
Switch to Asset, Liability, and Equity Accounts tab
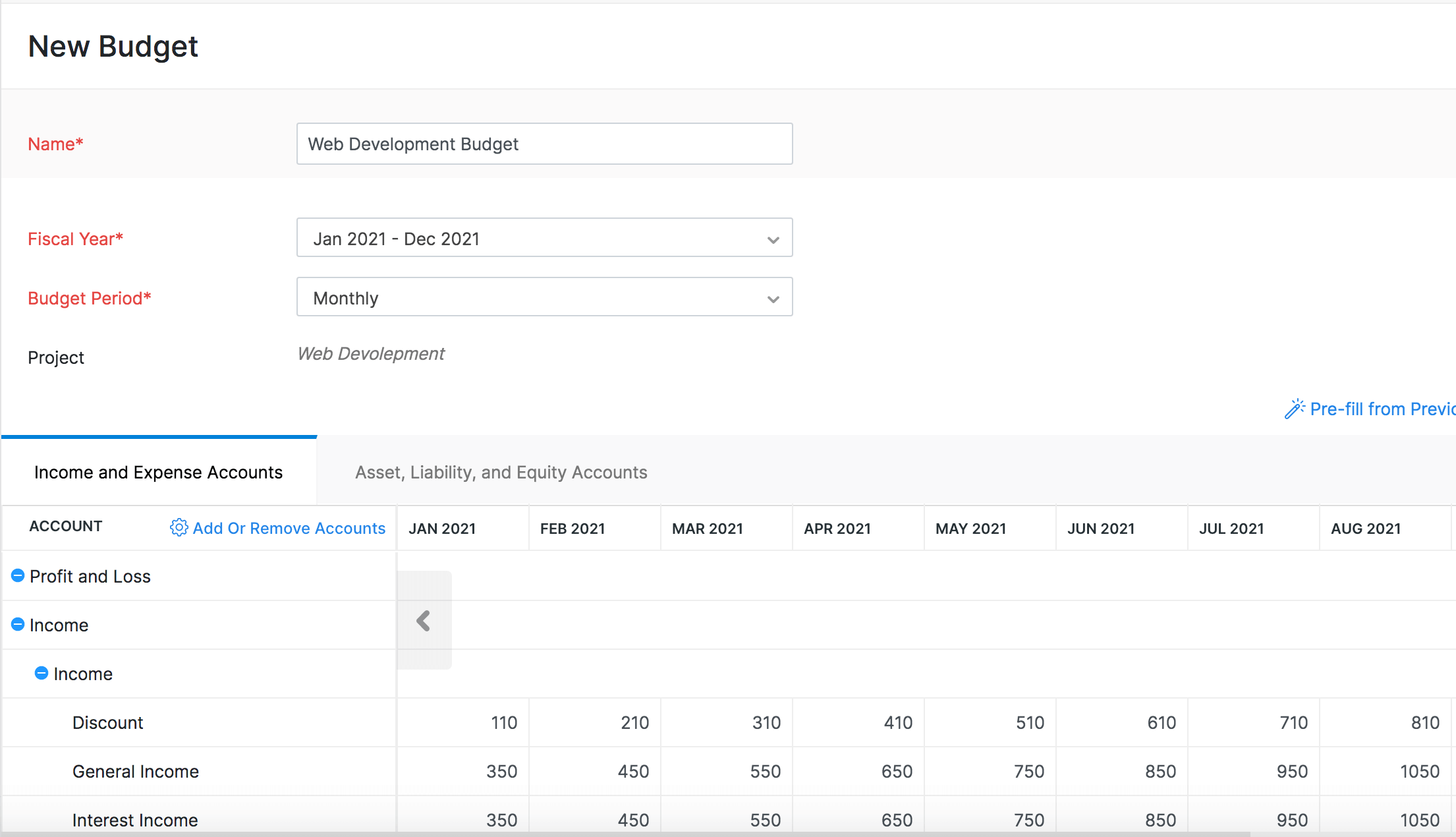(x=501, y=472)
